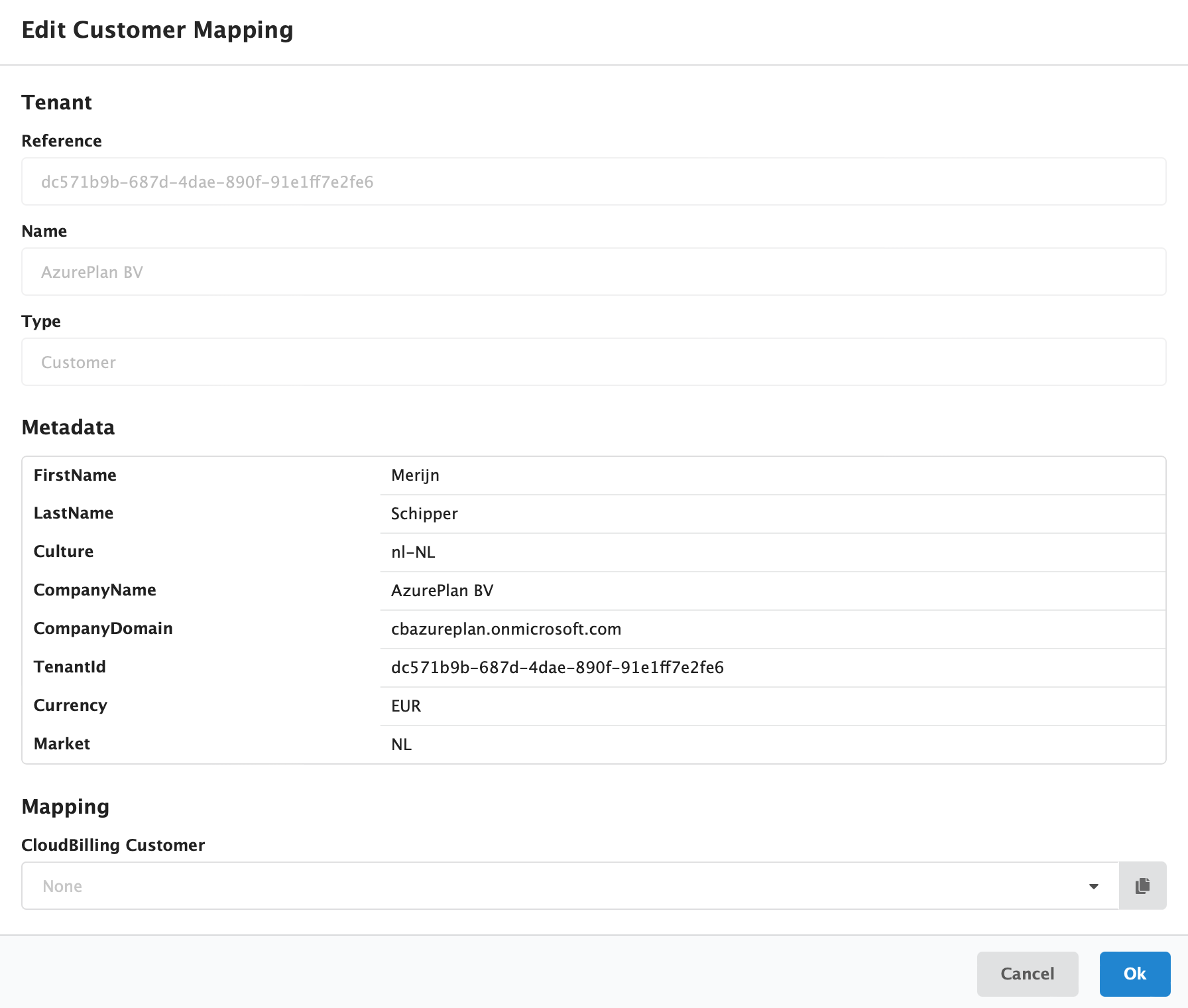The height and width of the screenshot is (1008, 1188).
Task: Click the Cancel button
Action: (1027, 974)
